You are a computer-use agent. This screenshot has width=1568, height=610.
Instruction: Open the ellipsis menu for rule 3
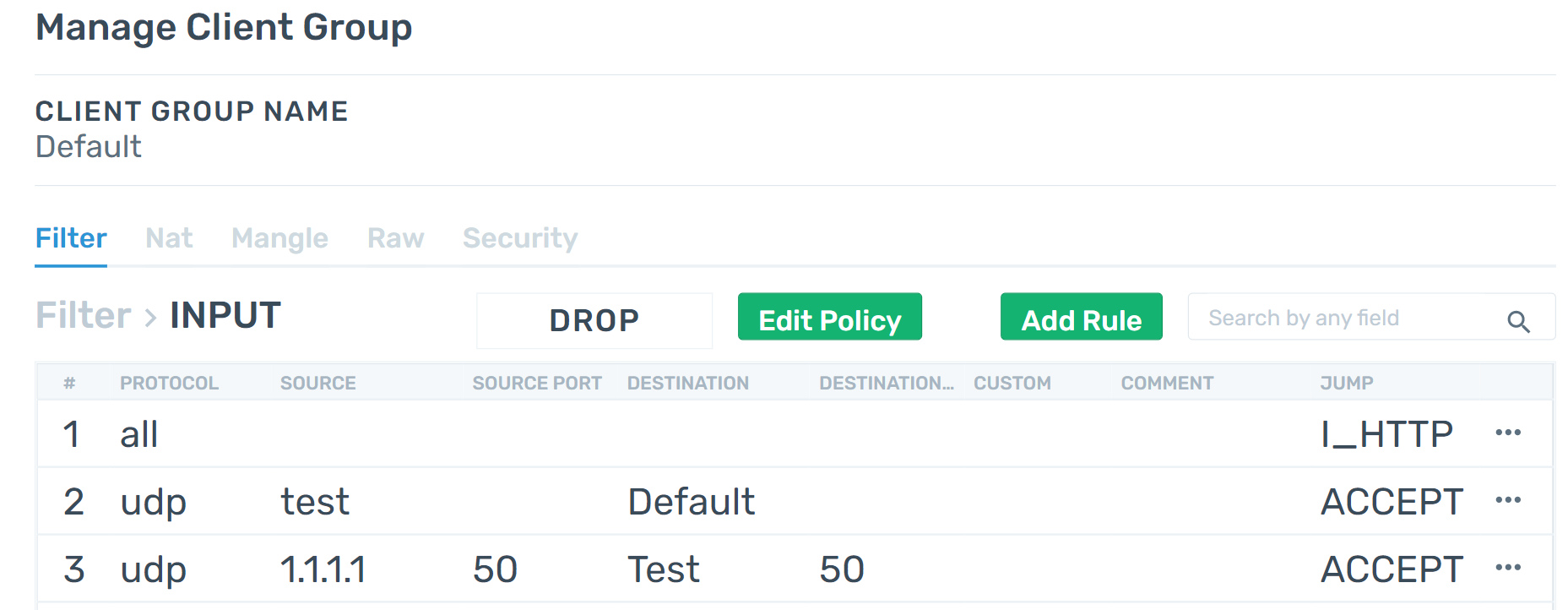tap(1507, 568)
